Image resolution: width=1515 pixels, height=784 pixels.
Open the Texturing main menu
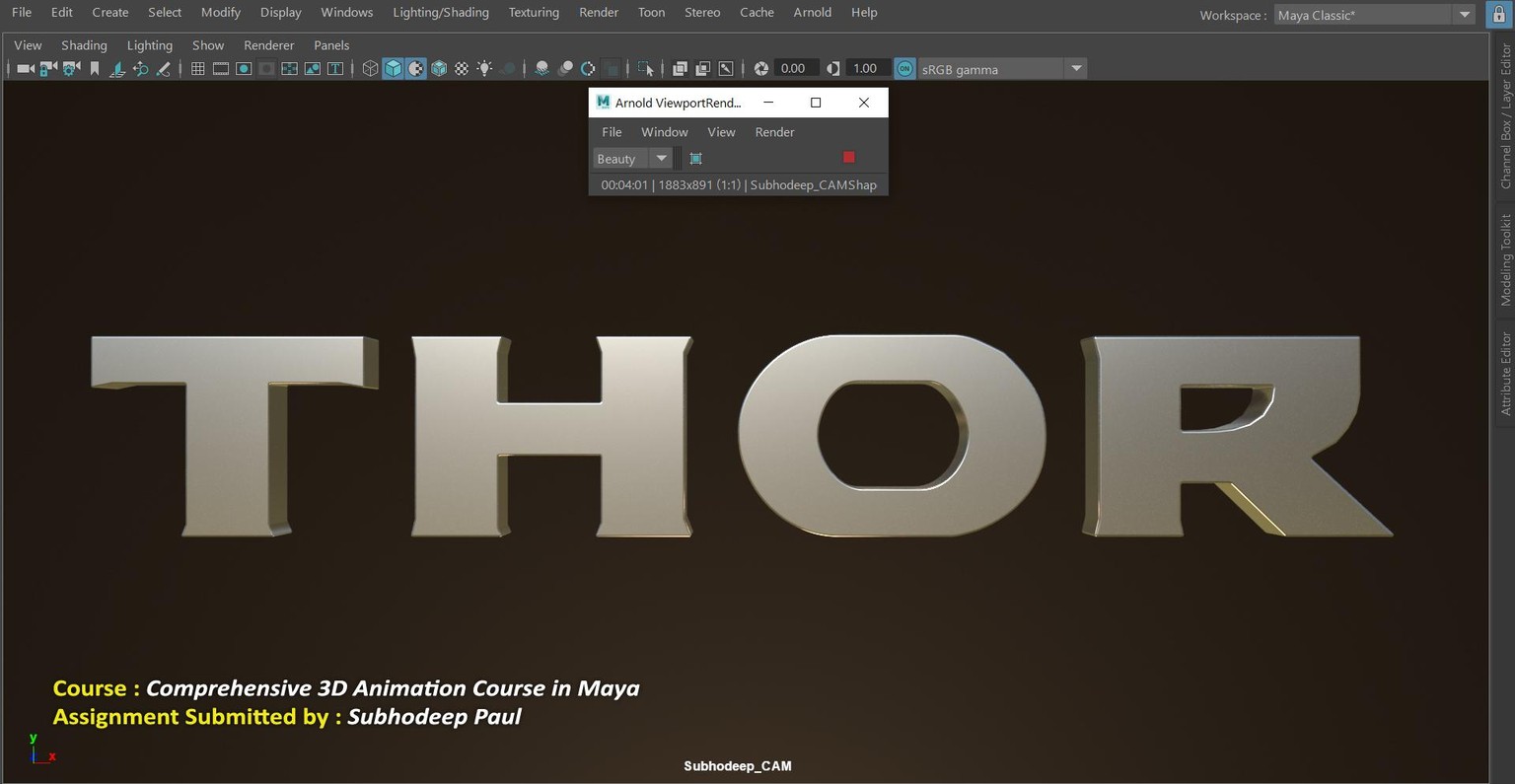[534, 12]
